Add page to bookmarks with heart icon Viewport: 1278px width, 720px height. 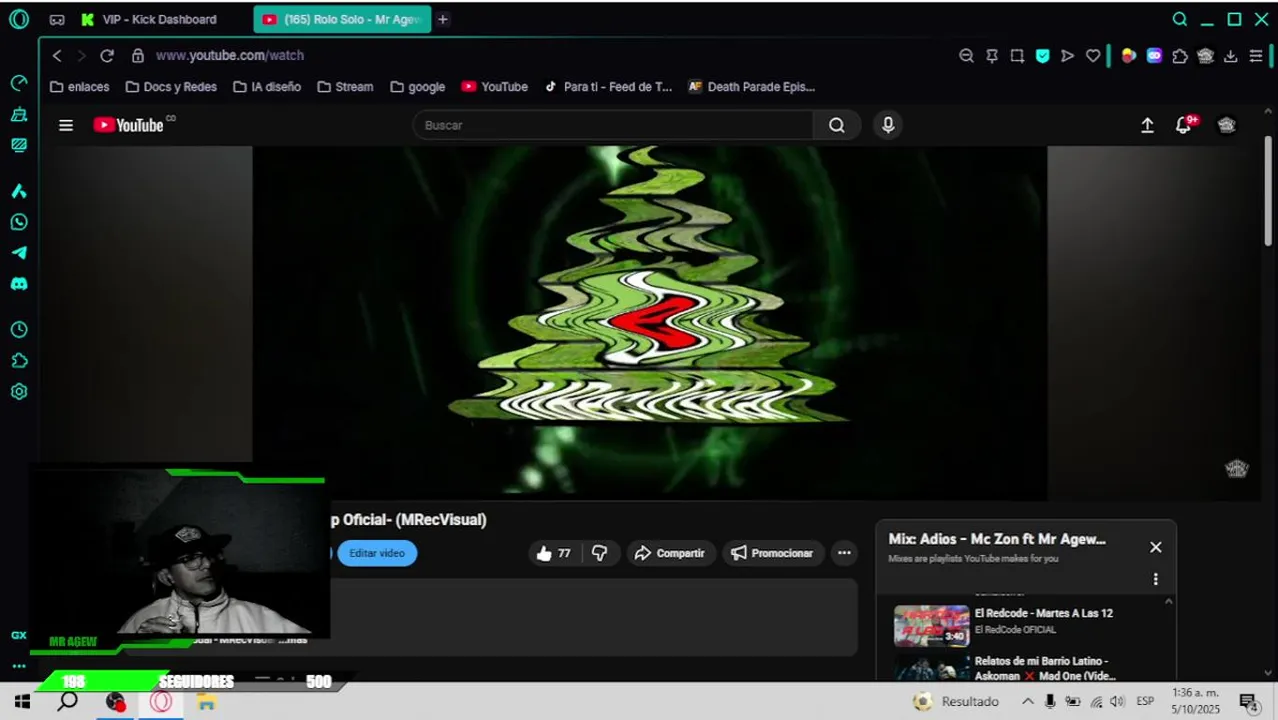tap(1093, 56)
